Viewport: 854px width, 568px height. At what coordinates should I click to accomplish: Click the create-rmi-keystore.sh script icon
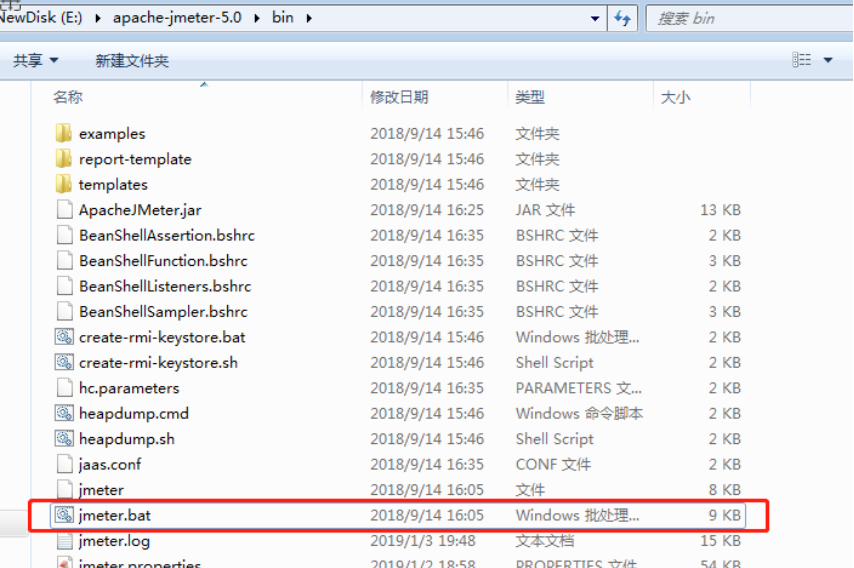[x=64, y=362]
